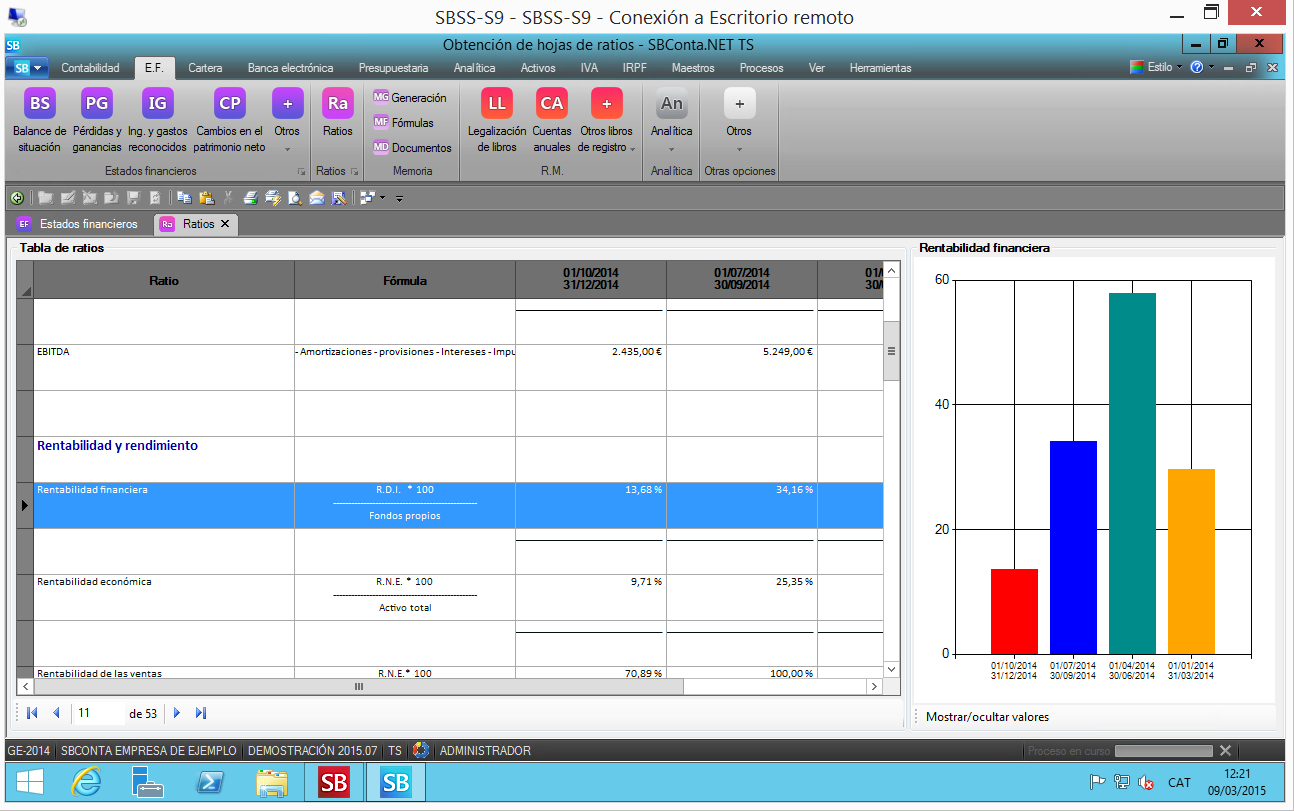Open Cuentas anuales (CA)
The height and width of the screenshot is (811, 1294).
pyautogui.click(x=551, y=104)
